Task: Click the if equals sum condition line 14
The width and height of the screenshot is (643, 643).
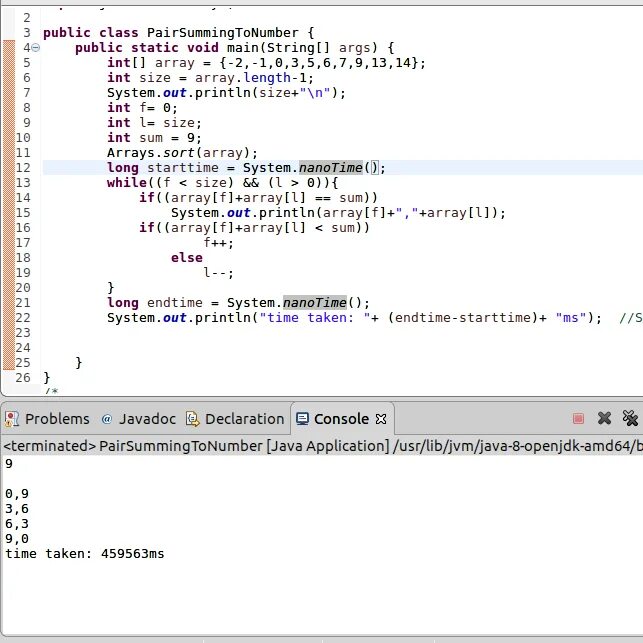Action: tap(258, 198)
